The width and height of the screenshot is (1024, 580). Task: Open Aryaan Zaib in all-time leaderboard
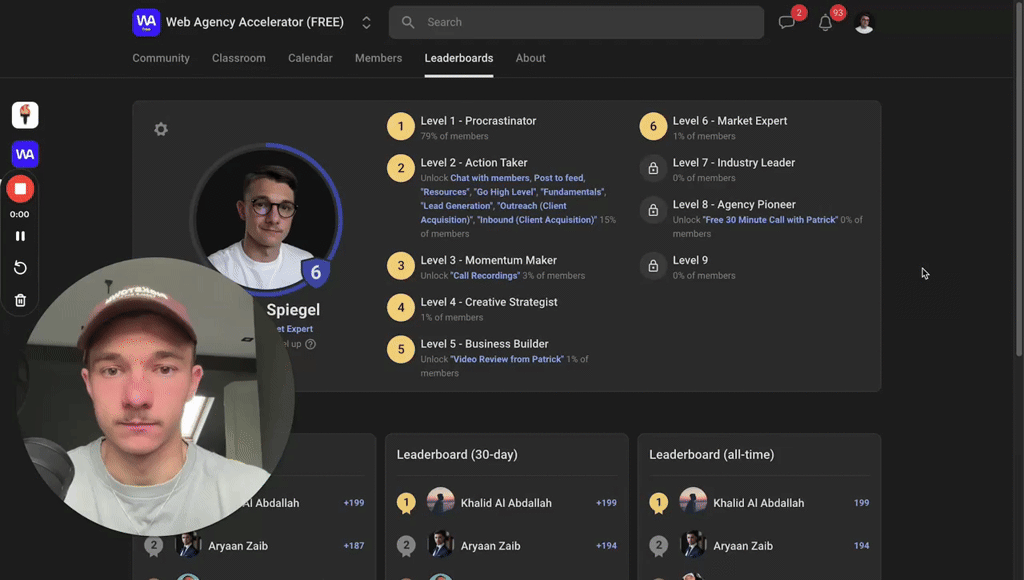(743, 546)
